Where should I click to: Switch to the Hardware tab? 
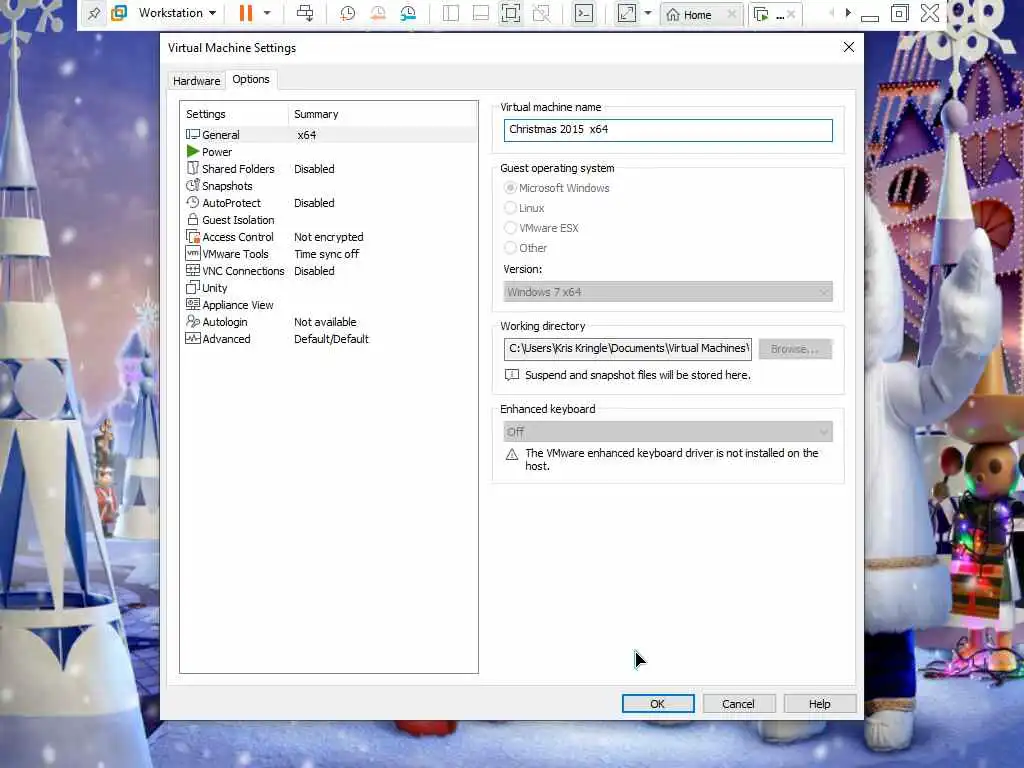pyautogui.click(x=197, y=81)
